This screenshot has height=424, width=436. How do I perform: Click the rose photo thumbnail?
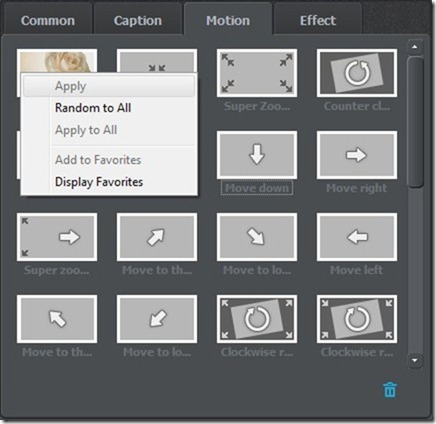click(x=57, y=61)
